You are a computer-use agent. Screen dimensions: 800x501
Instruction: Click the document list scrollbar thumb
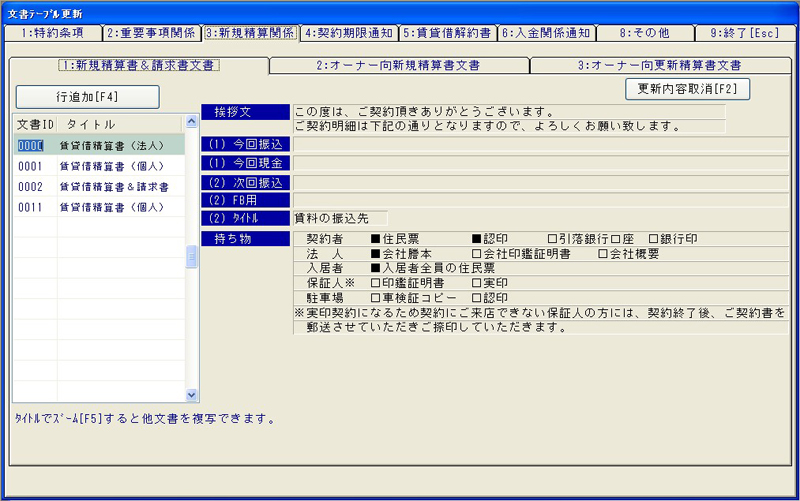click(192, 258)
